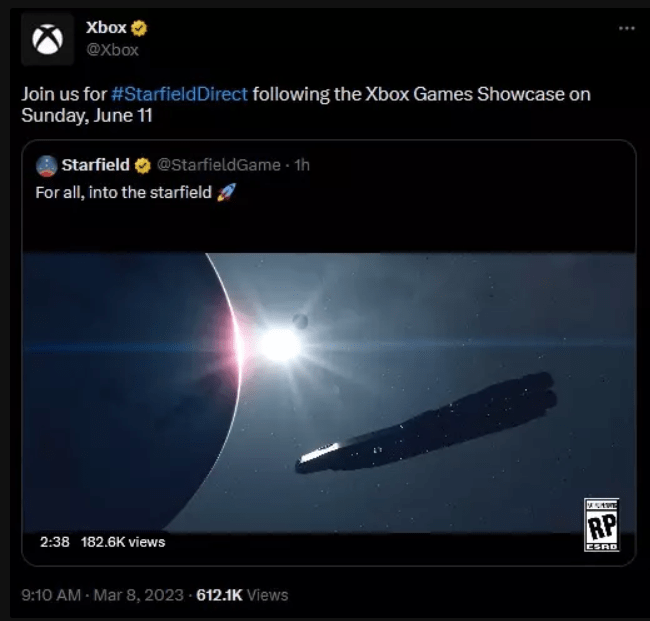Click the Xbox profile avatar logo
This screenshot has height=621, width=650.
point(47,39)
